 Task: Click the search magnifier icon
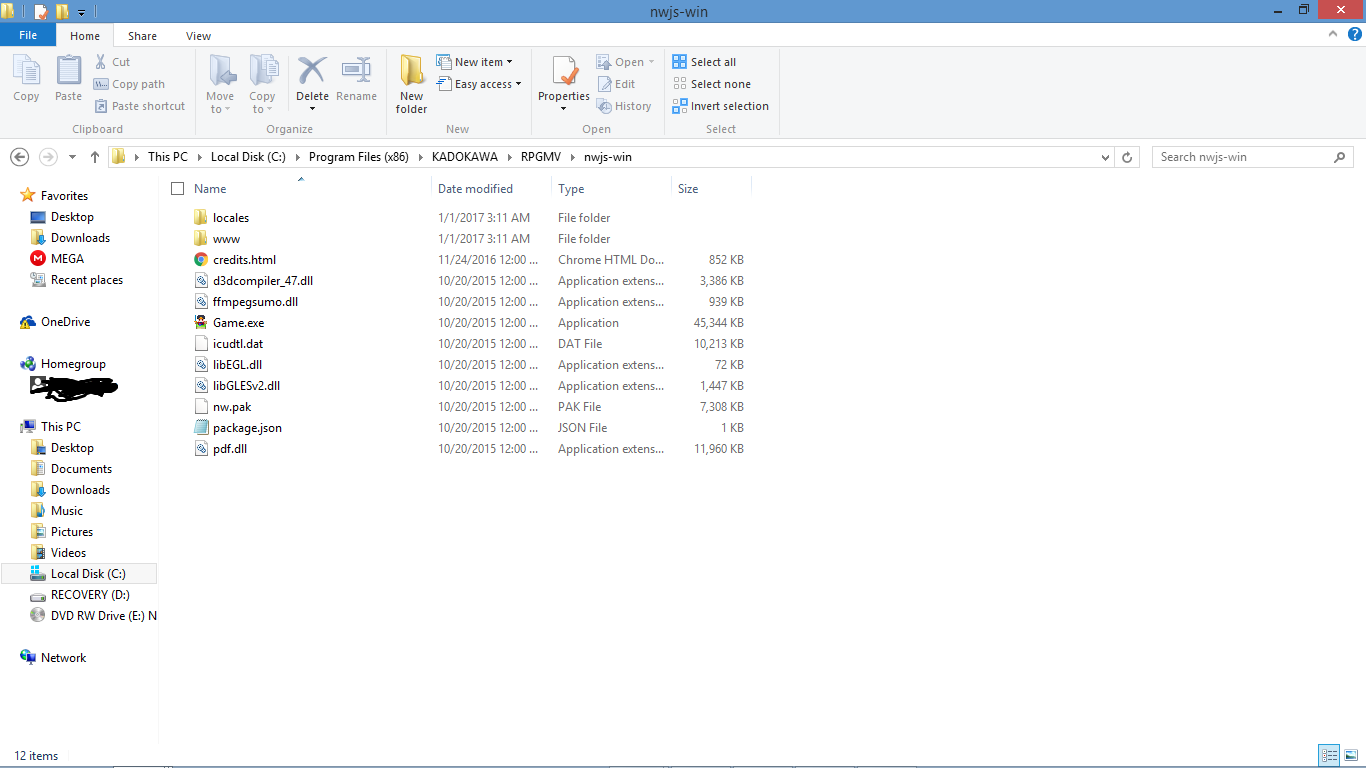1340,157
